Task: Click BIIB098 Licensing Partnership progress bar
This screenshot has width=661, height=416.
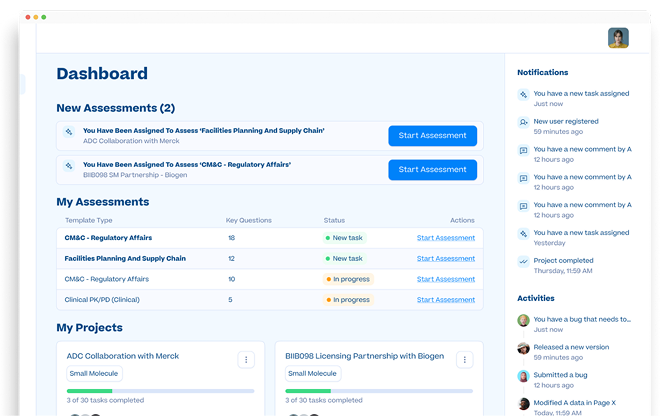Action: tap(379, 391)
